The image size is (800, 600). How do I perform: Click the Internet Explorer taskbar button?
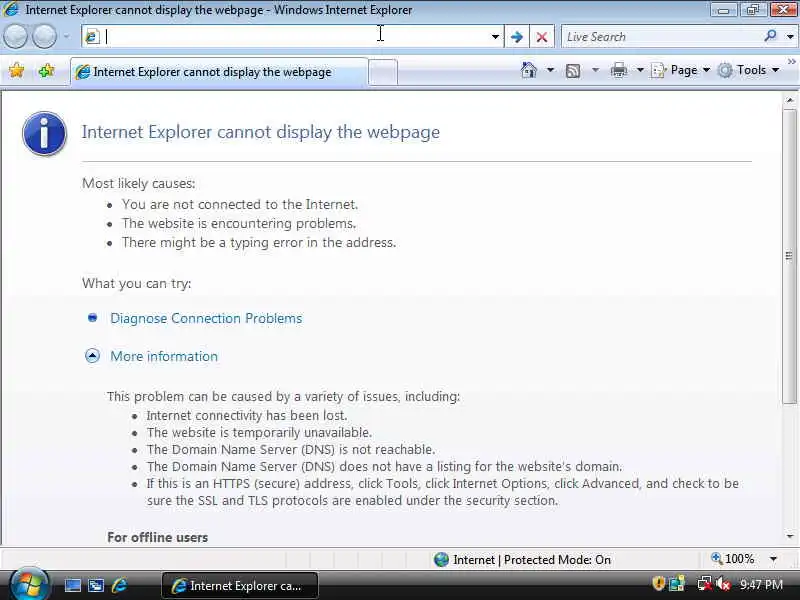click(x=240, y=586)
